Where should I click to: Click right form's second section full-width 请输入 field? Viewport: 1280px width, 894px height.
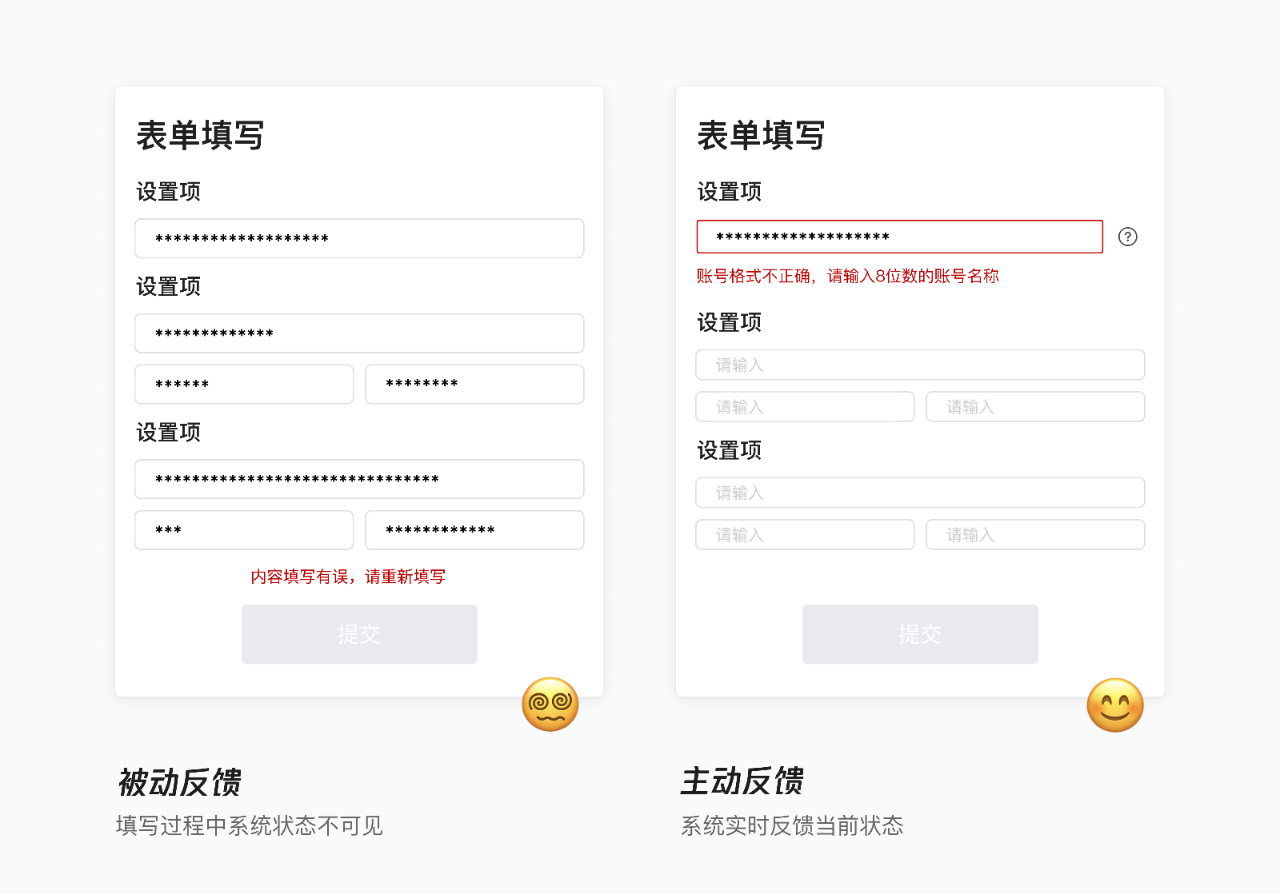point(920,365)
